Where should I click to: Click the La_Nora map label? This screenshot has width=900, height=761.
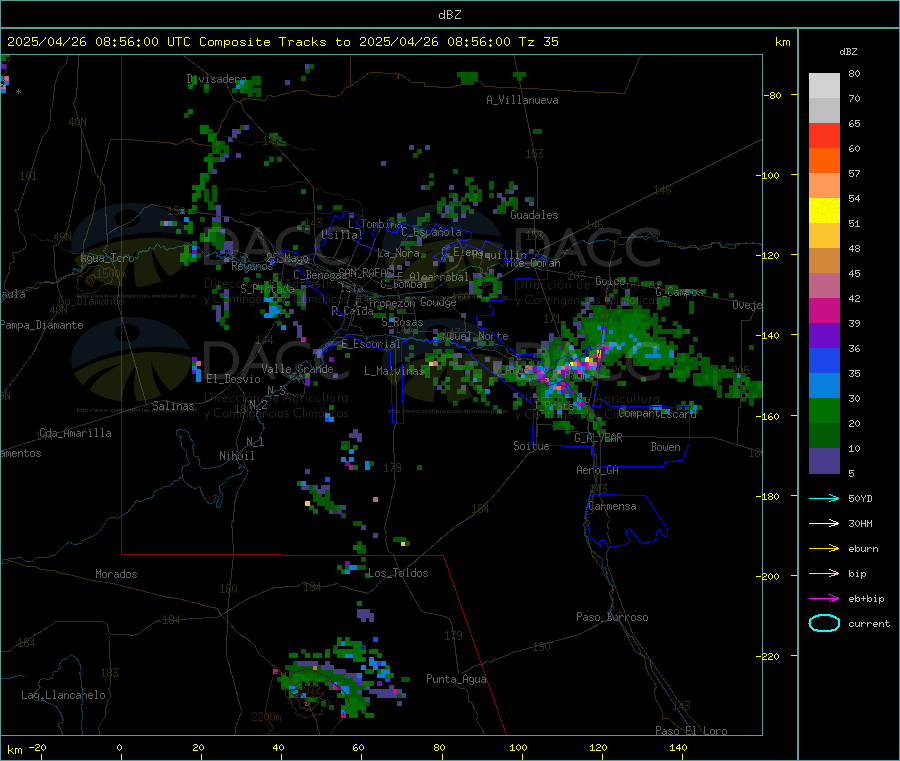398,253
